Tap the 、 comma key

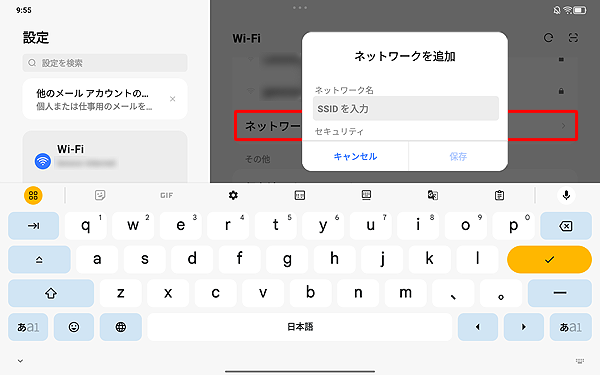tap(453, 293)
